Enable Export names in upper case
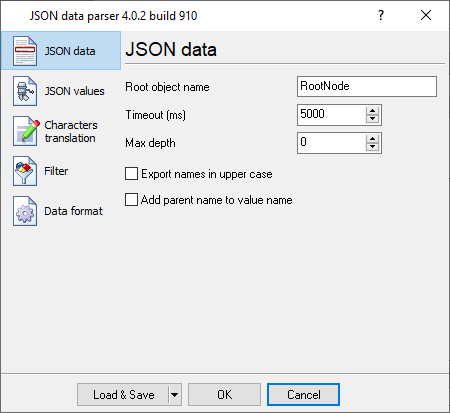This screenshot has height=413, width=450. click(x=131, y=174)
